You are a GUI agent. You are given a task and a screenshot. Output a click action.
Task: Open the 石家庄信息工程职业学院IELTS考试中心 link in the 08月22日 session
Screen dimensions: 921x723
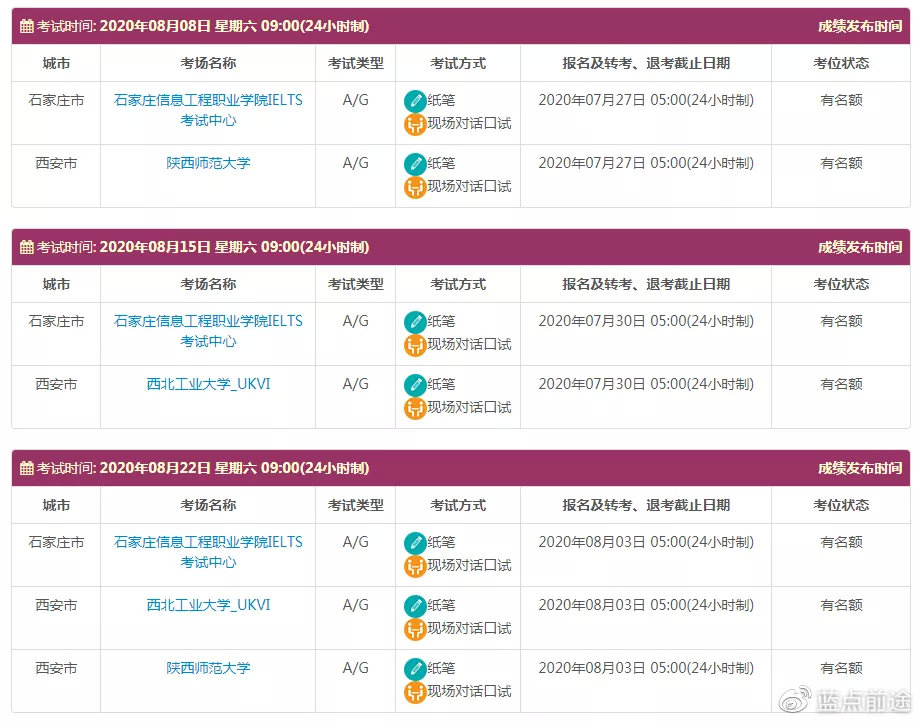tap(208, 552)
